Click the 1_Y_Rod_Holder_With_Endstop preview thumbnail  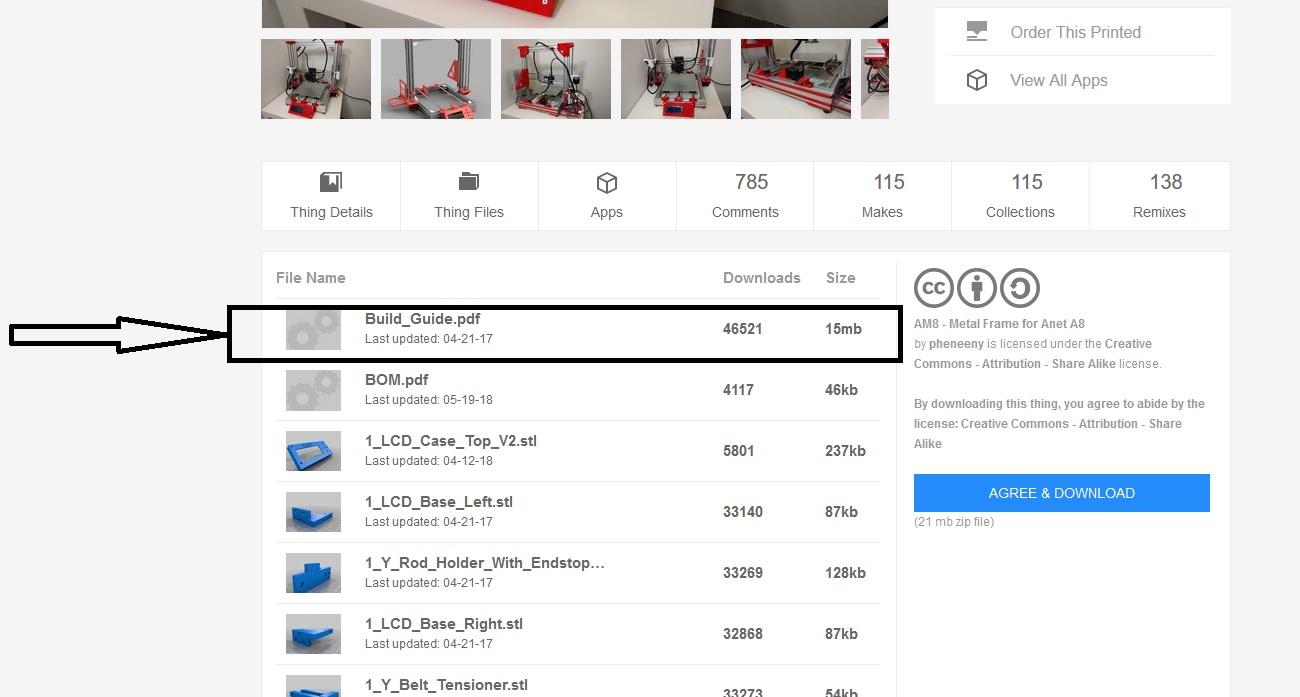click(x=313, y=573)
